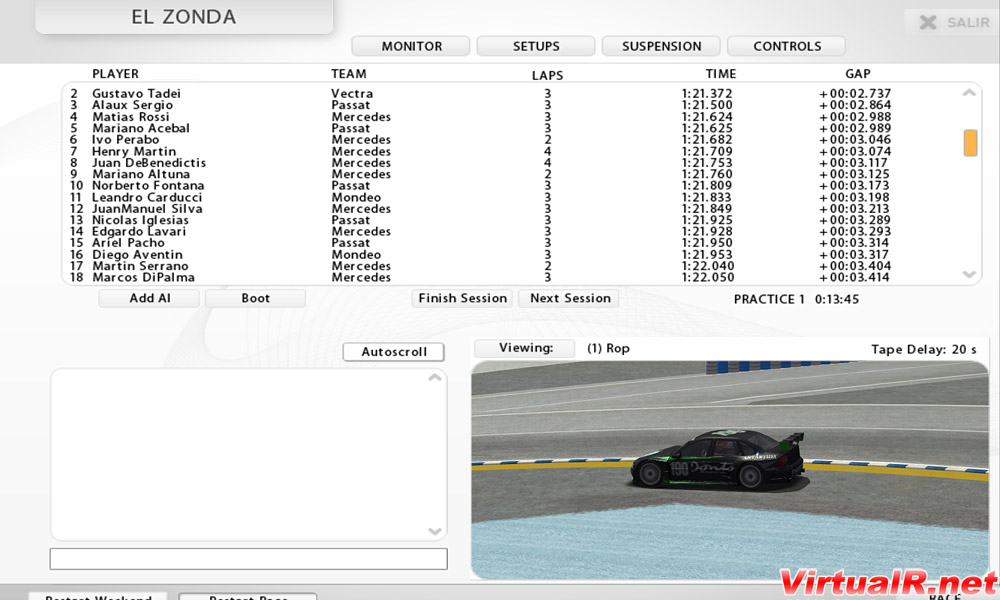The image size is (1000, 600).
Task: Click lap time 1:21.372
Action: (x=707, y=94)
